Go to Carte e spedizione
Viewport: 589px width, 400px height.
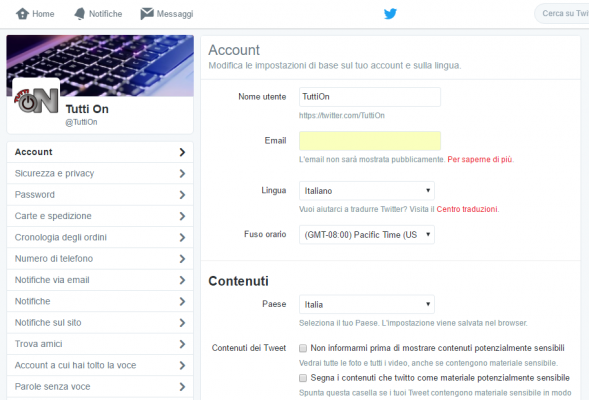point(100,216)
